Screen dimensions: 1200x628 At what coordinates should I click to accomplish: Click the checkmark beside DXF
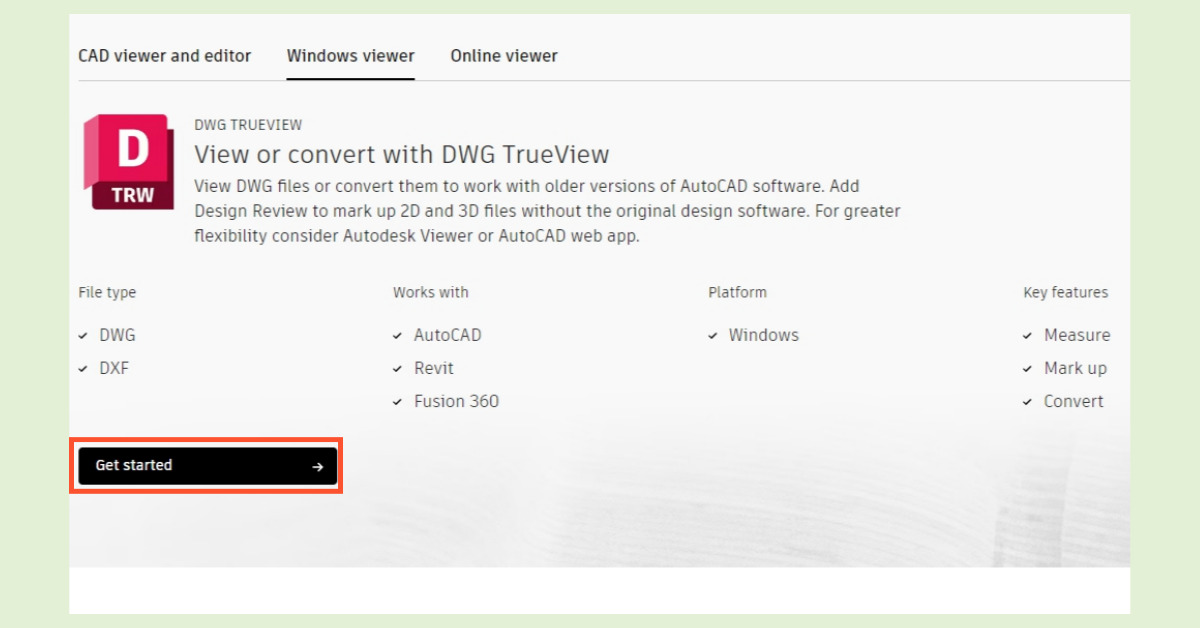coord(83,369)
